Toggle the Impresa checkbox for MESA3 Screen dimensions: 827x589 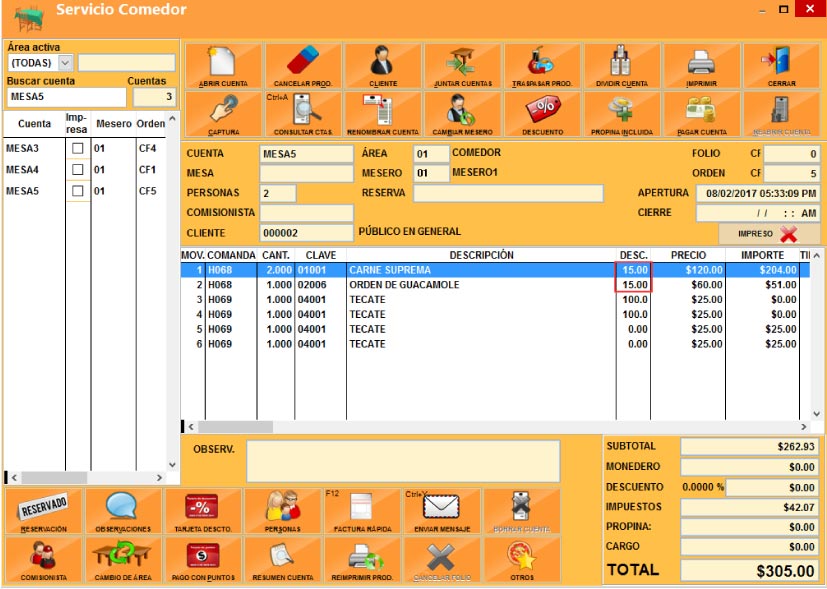click(78, 149)
